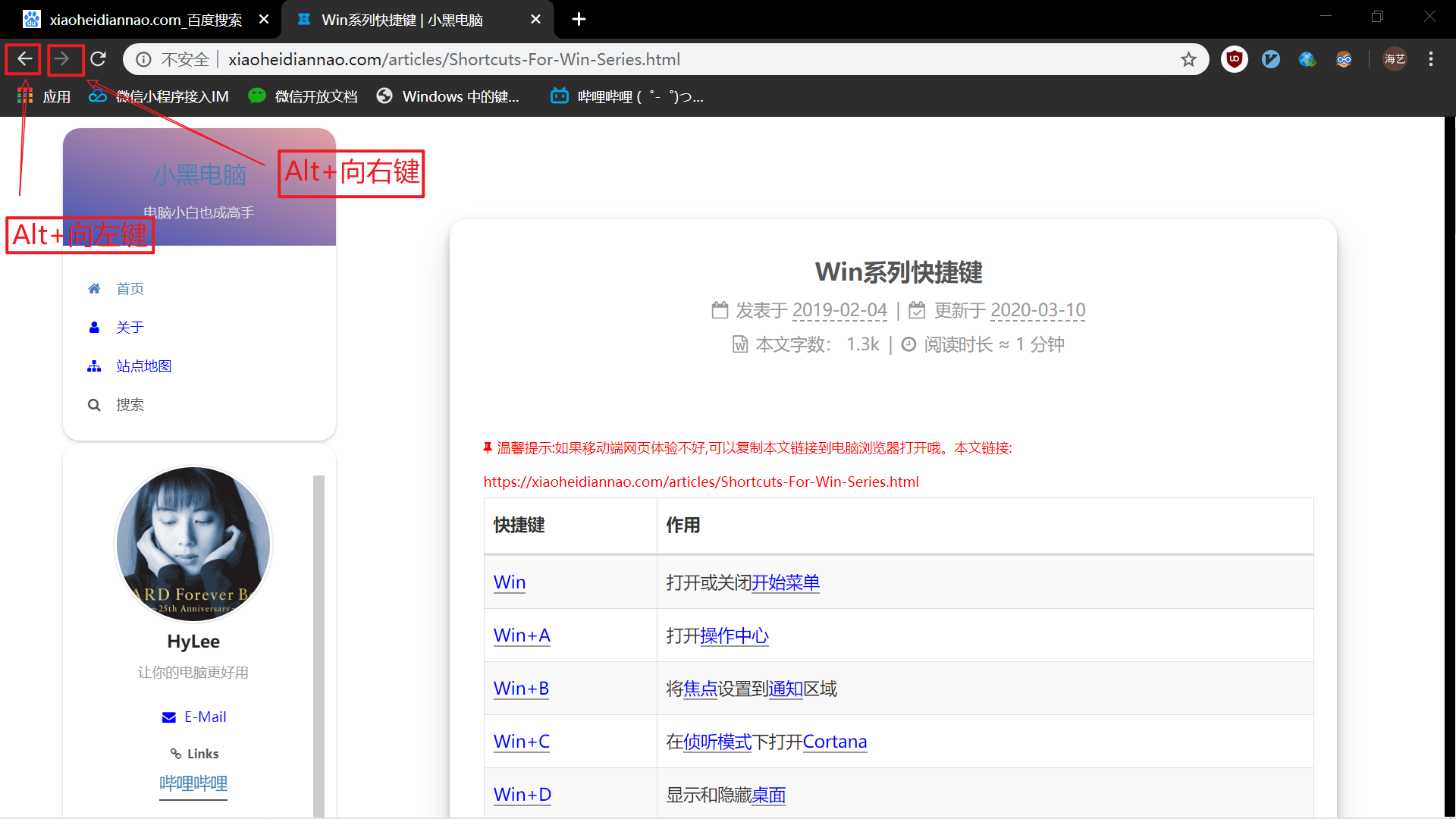The width and height of the screenshot is (1456, 819).
Task: Open 站点地图 from the sidebar menu
Action: 143,366
